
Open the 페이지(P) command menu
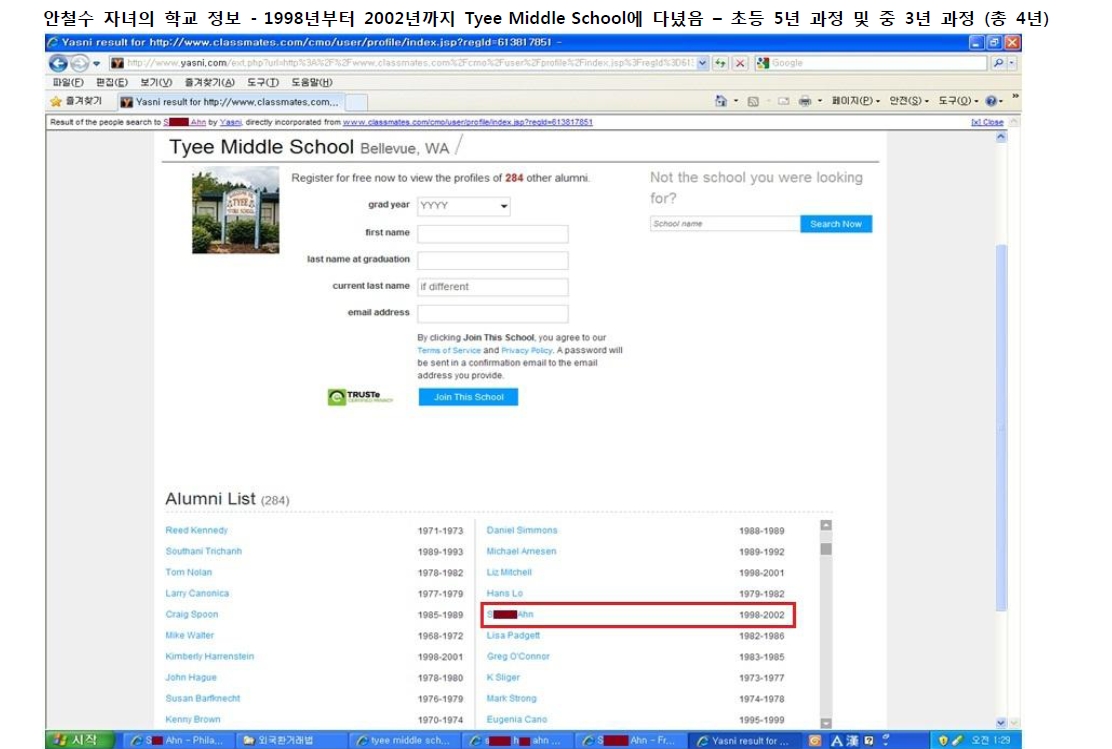click(x=855, y=101)
